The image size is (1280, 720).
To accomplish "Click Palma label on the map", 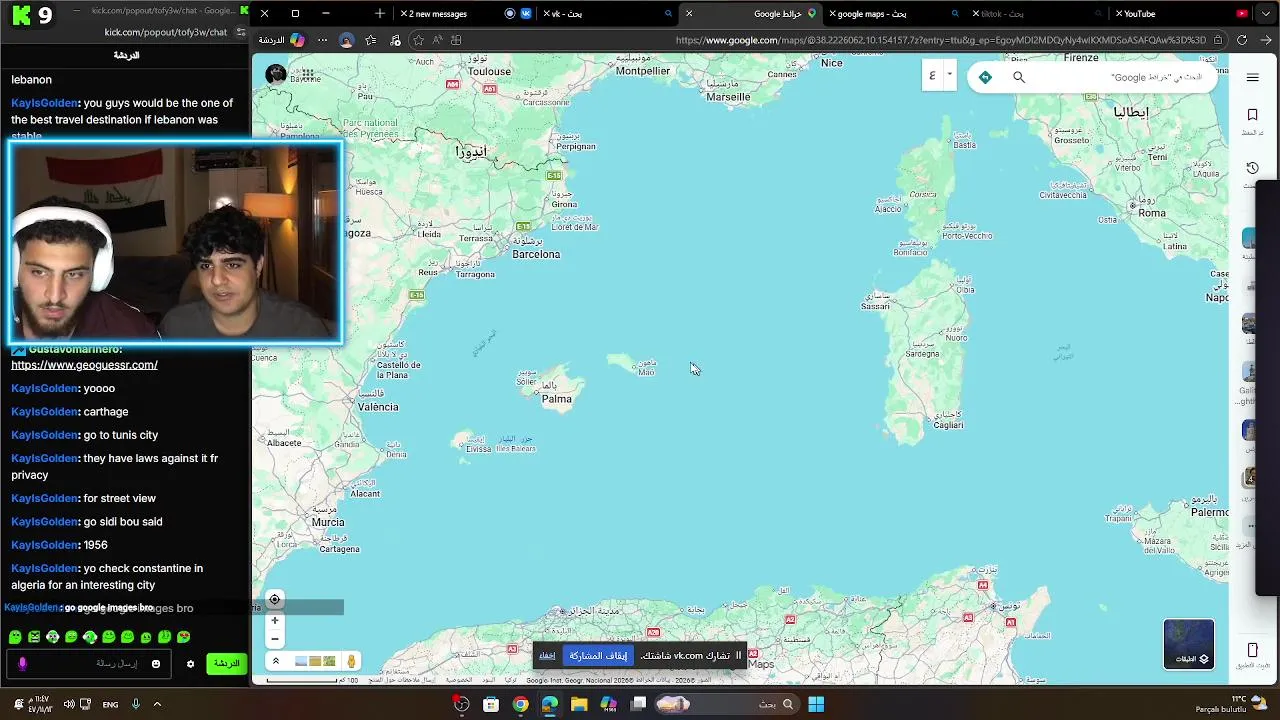I will point(556,399).
